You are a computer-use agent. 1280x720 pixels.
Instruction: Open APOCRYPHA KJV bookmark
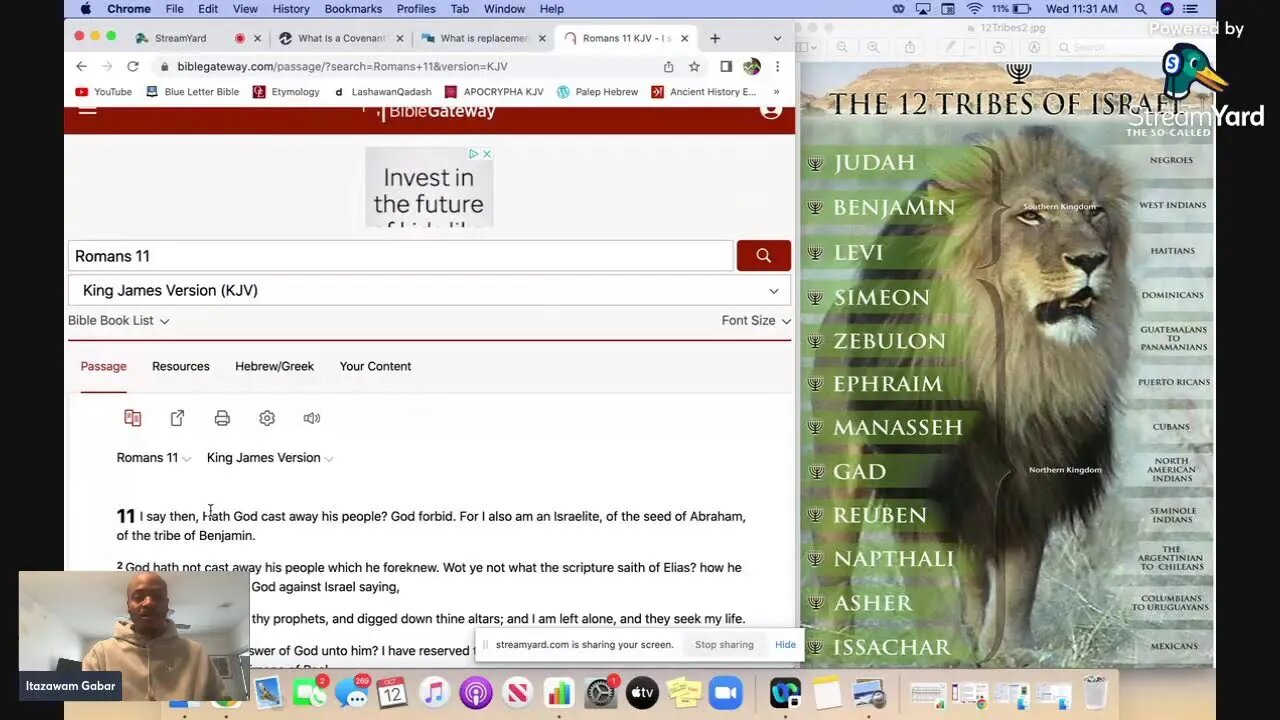point(494,92)
